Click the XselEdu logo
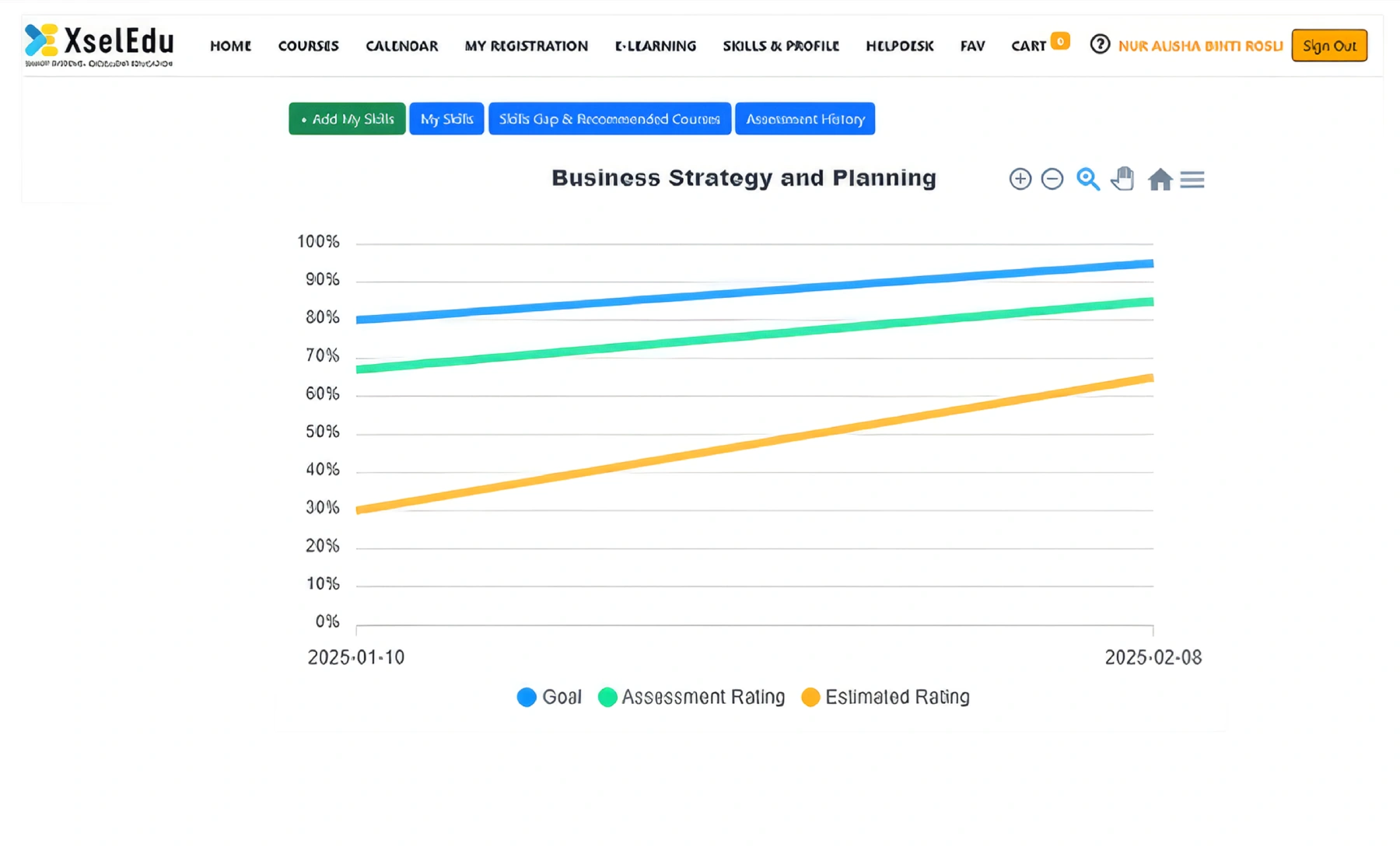The width and height of the screenshot is (1400, 847). pos(99,45)
